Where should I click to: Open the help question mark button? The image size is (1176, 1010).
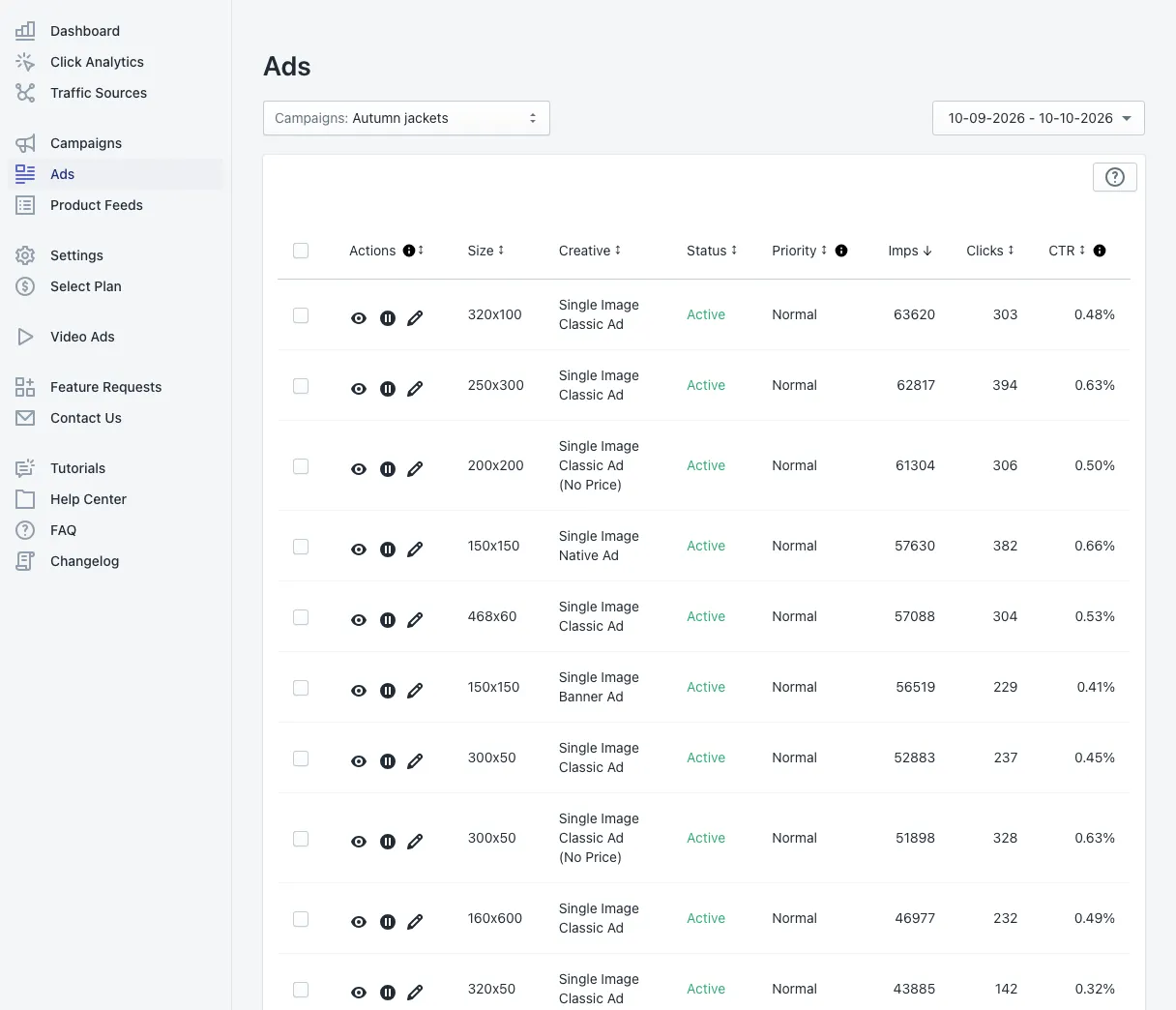coord(1115,177)
